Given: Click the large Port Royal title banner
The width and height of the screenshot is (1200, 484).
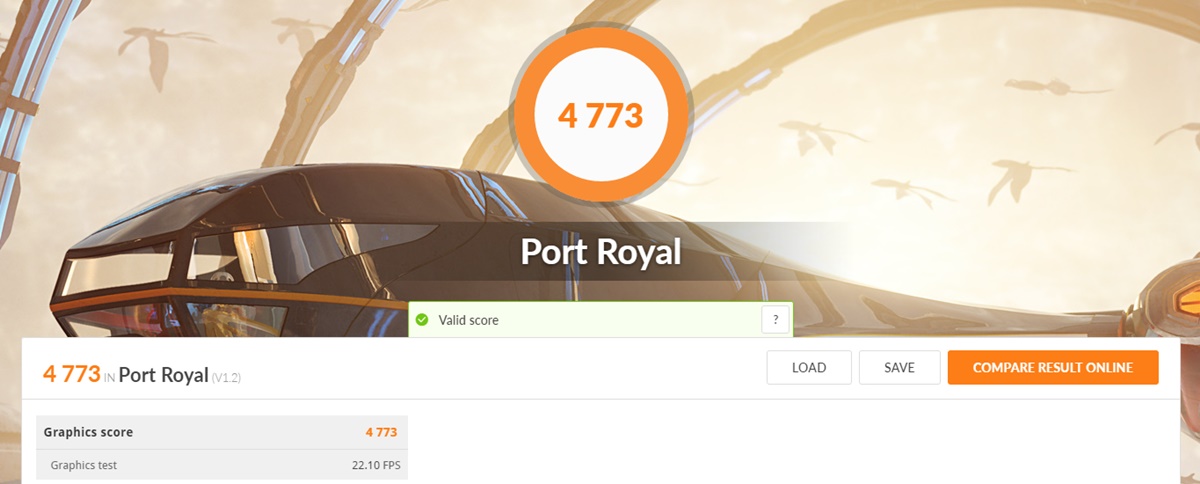Looking at the screenshot, I should click(600, 251).
